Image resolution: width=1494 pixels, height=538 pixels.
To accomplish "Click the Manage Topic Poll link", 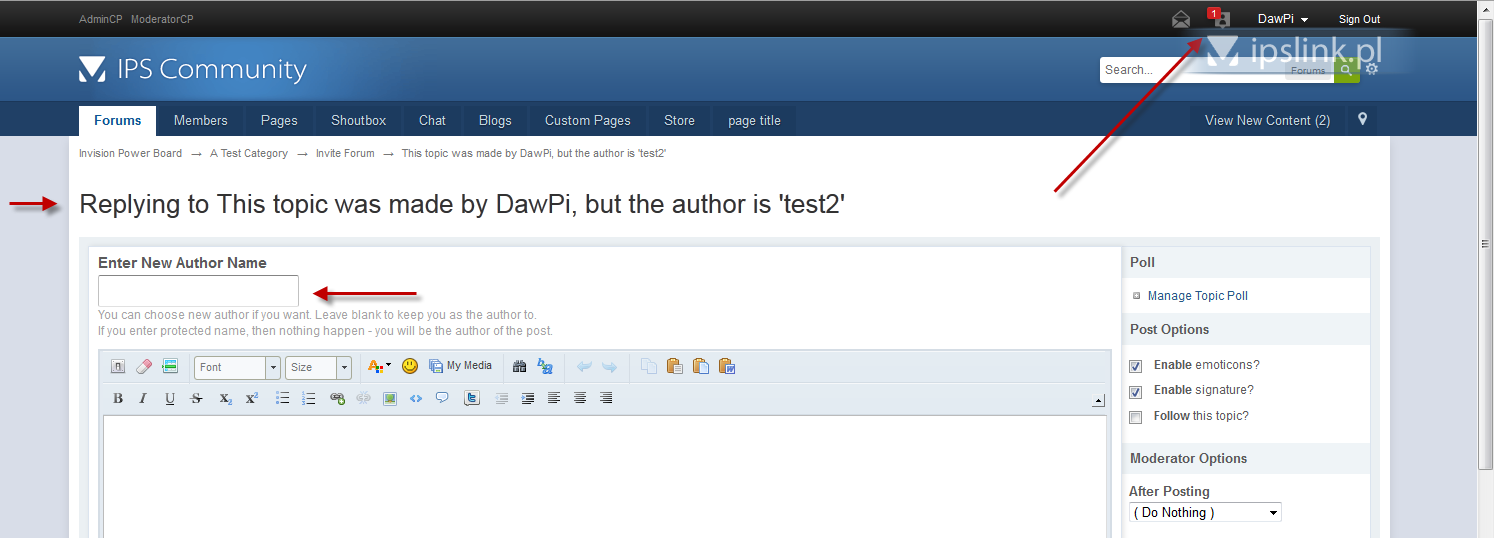I will point(1197,296).
